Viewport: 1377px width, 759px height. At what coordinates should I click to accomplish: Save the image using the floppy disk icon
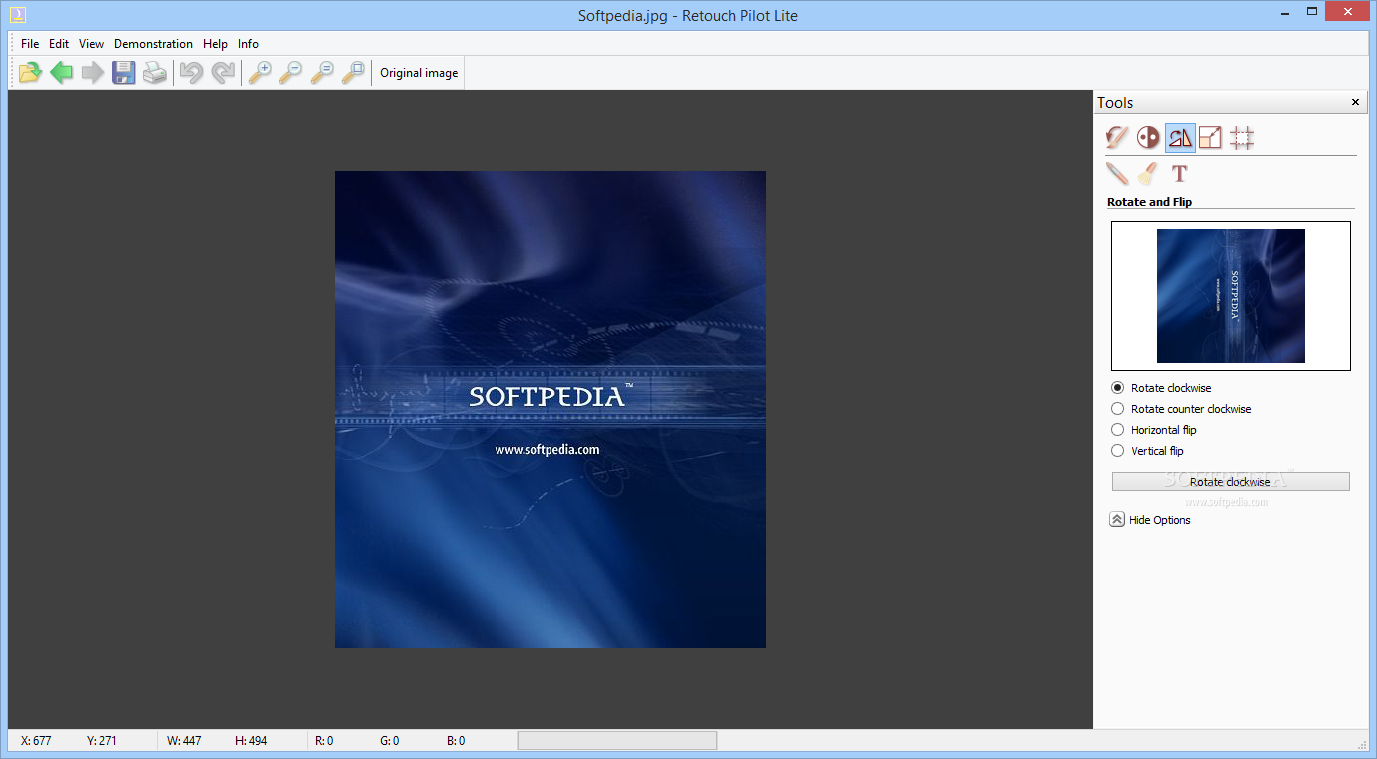click(123, 72)
